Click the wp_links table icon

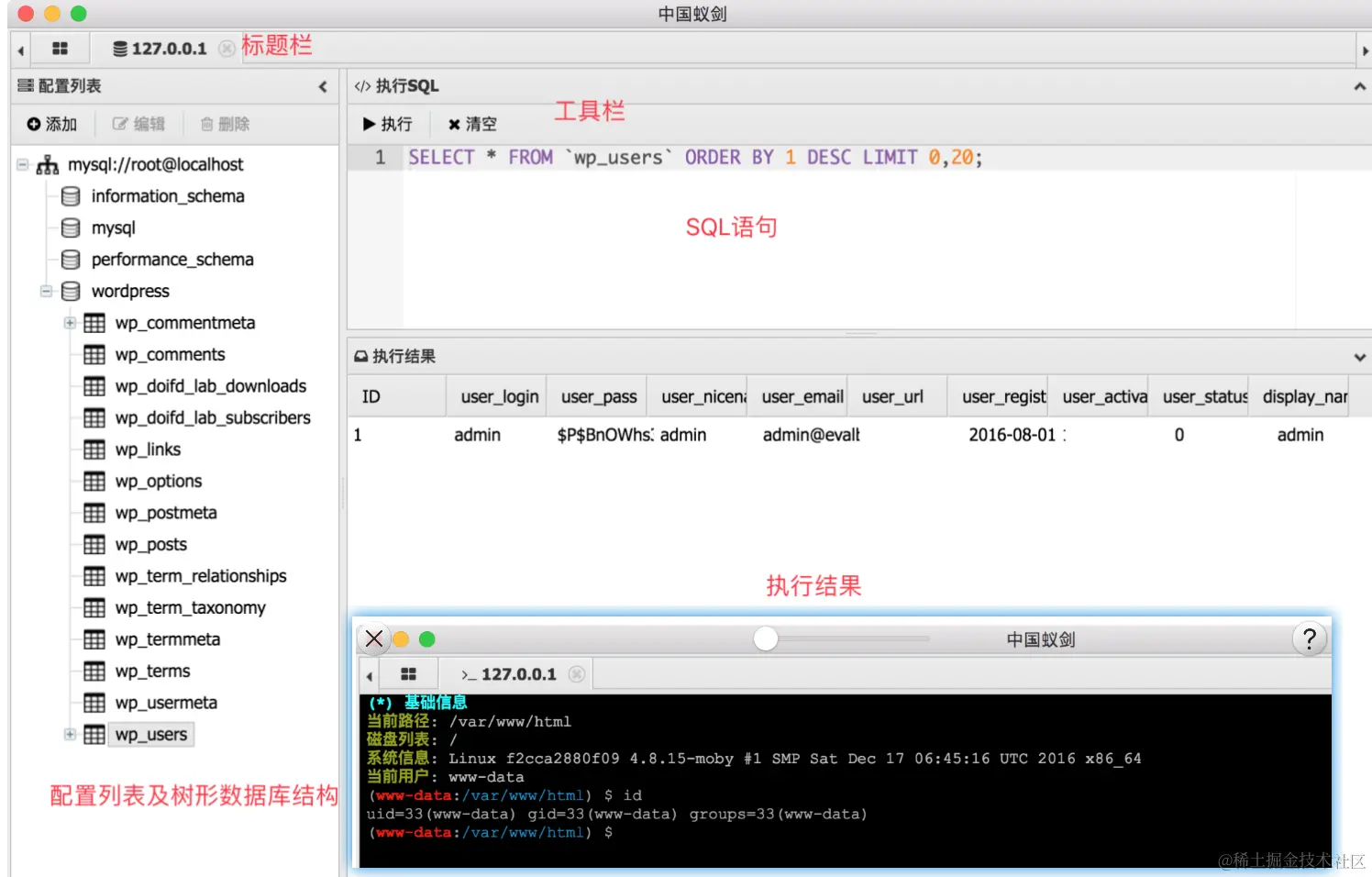[x=94, y=450]
